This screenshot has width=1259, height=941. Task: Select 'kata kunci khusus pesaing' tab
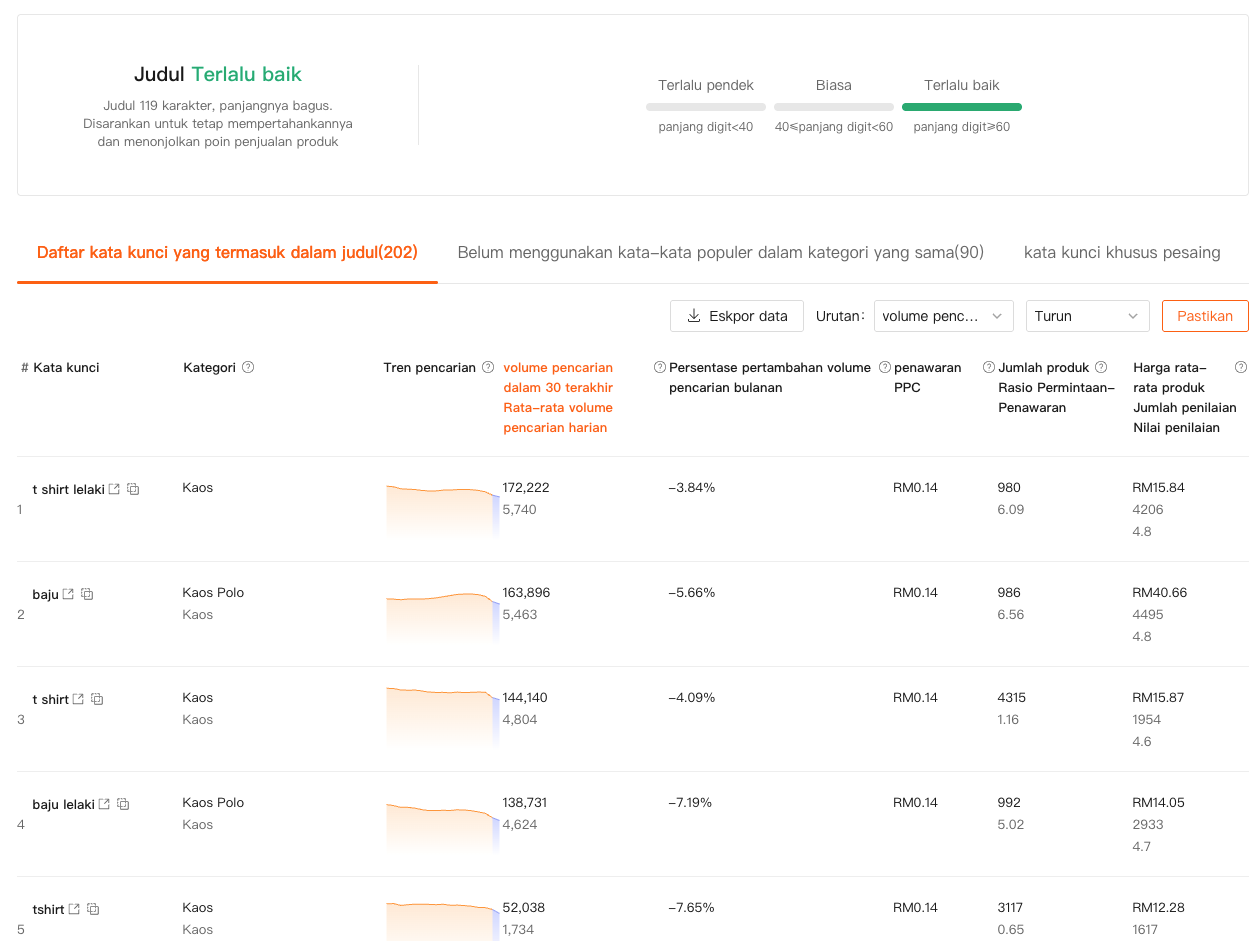(x=1121, y=253)
